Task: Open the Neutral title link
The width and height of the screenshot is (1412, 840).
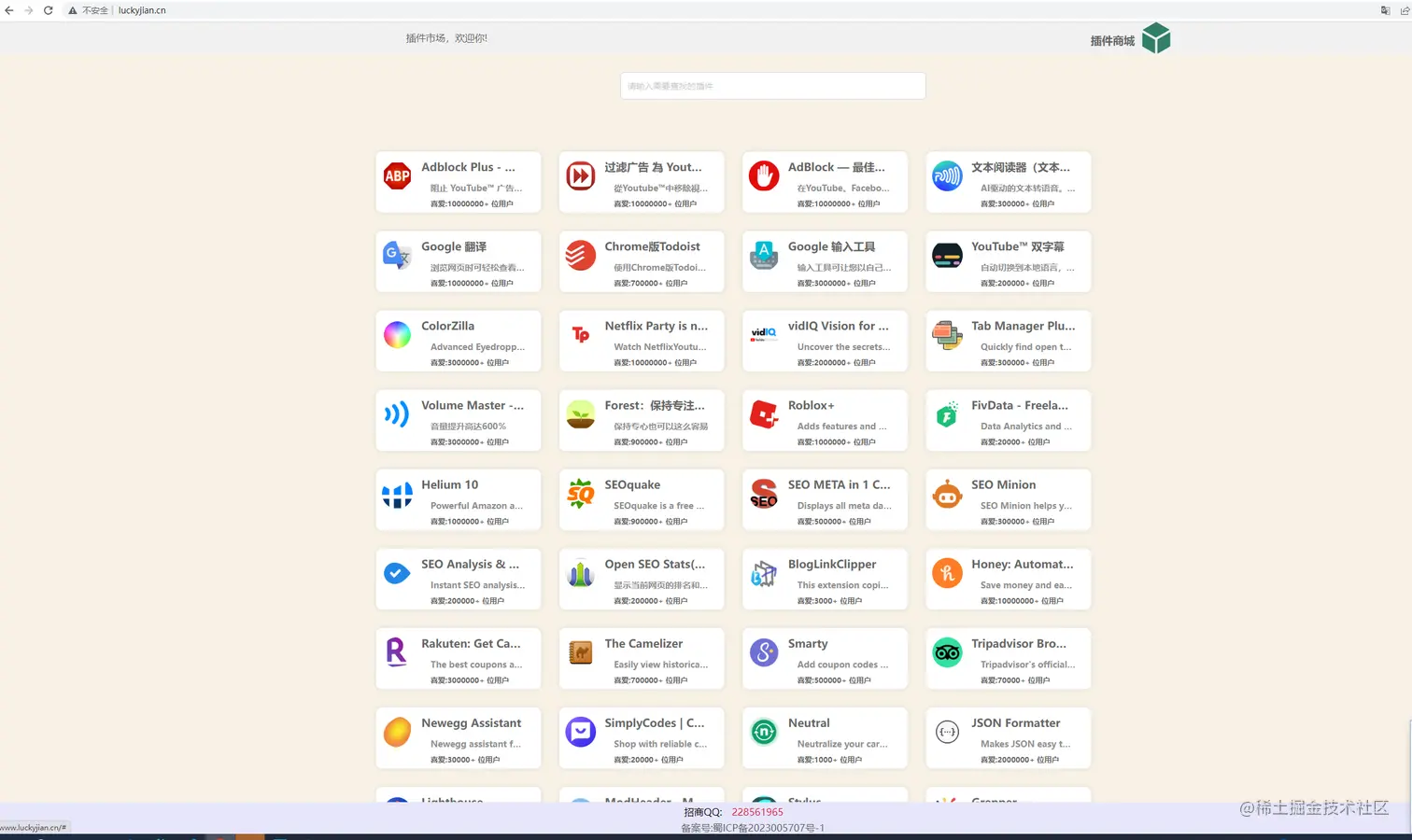Action: click(x=809, y=722)
